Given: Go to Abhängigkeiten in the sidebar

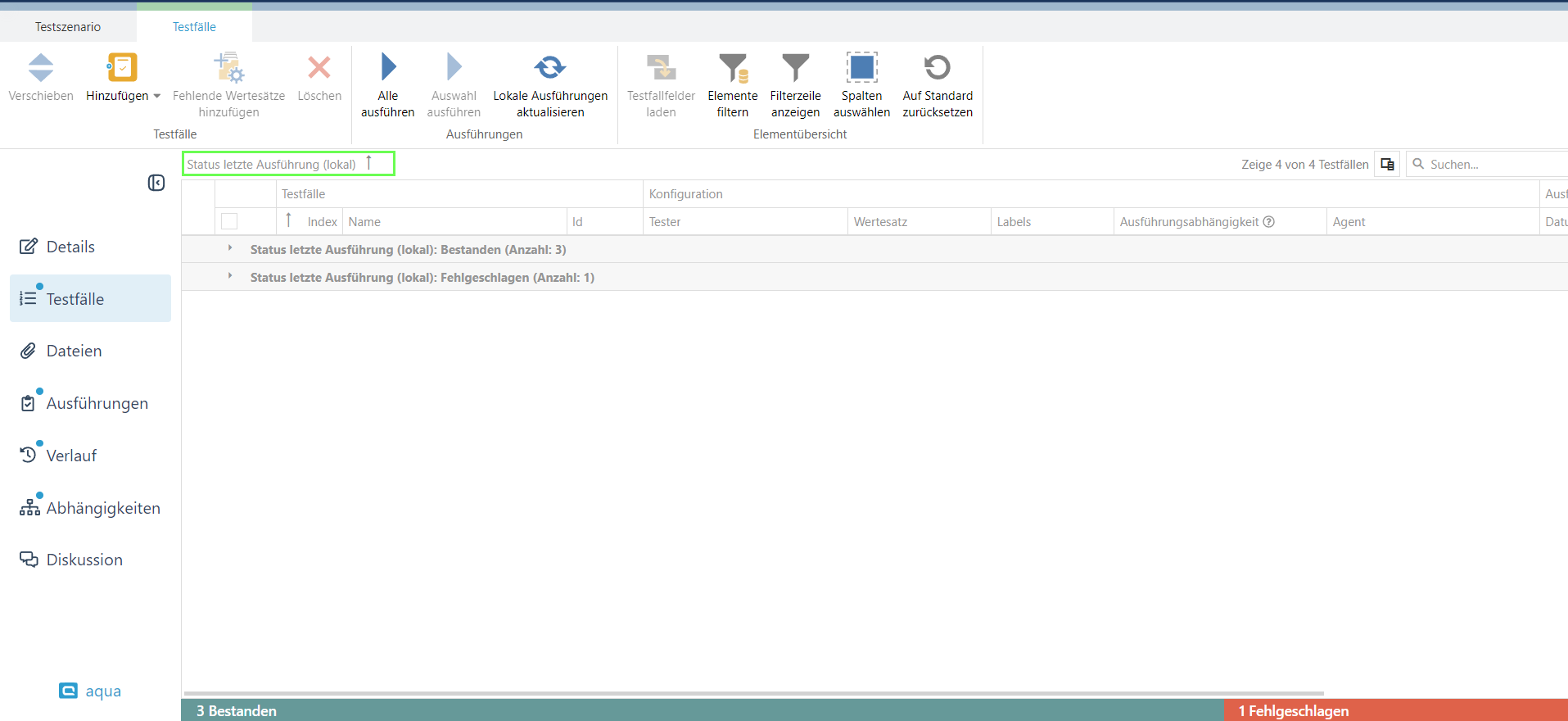Looking at the screenshot, I should coord(102,508).
